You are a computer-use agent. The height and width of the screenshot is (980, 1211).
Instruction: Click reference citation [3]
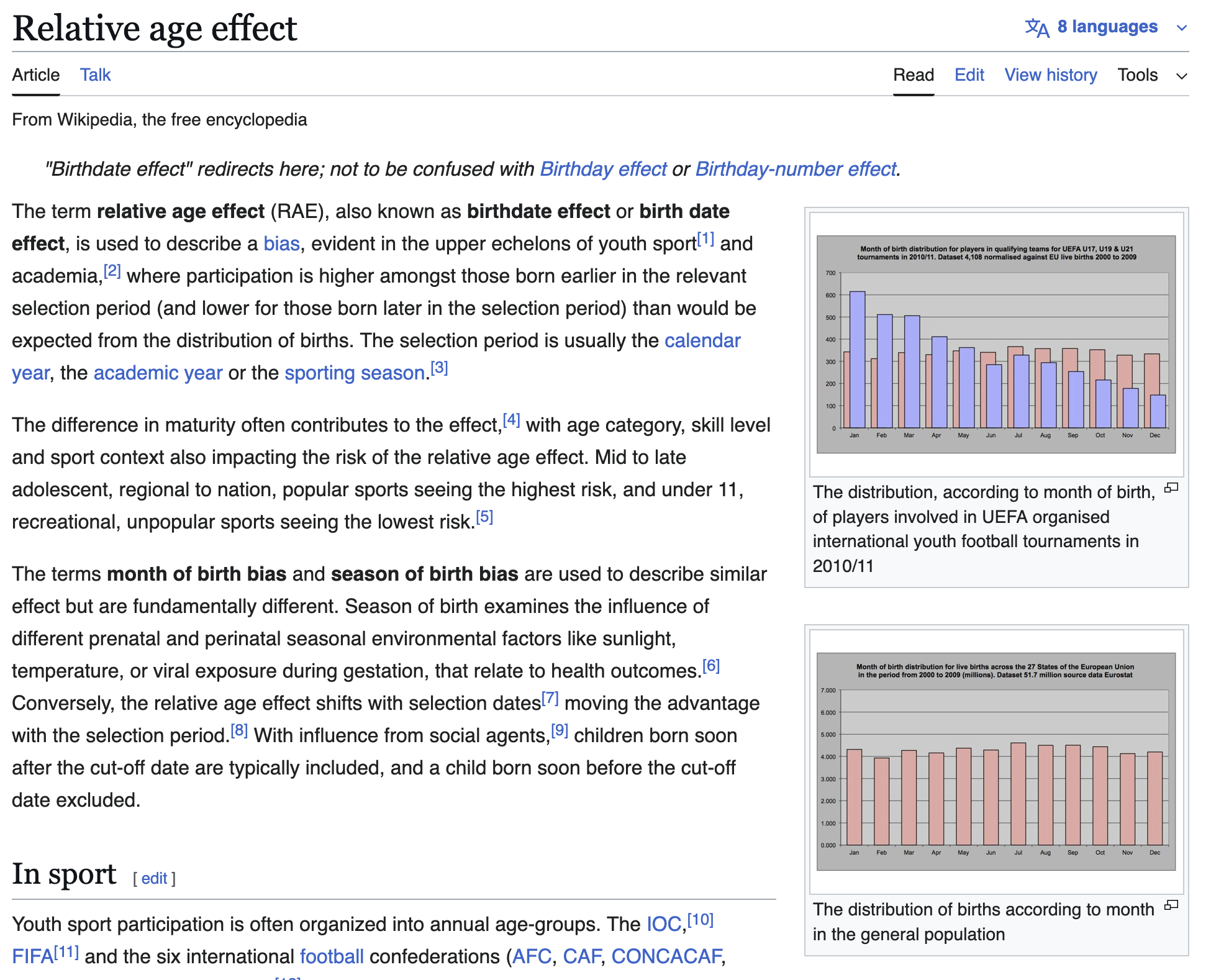click(438, 368)
